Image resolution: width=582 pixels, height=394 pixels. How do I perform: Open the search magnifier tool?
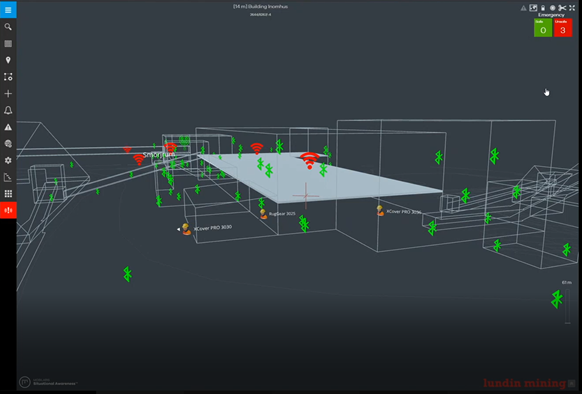click(x=8, y=27)
